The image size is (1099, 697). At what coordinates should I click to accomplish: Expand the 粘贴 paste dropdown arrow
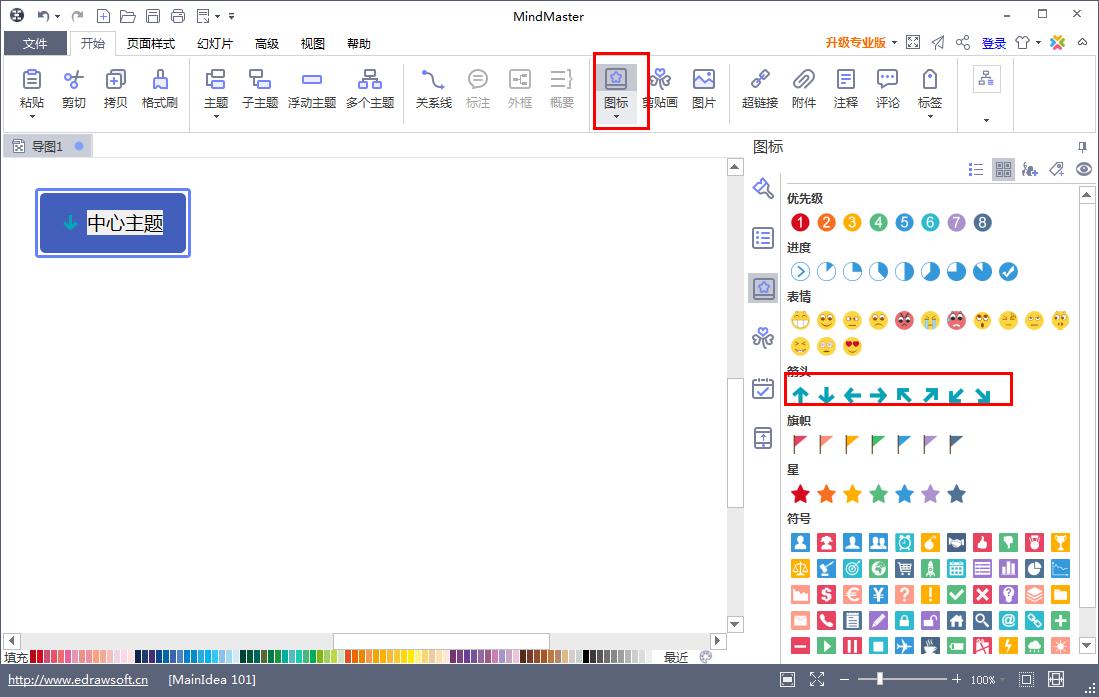tap(32, 117)
